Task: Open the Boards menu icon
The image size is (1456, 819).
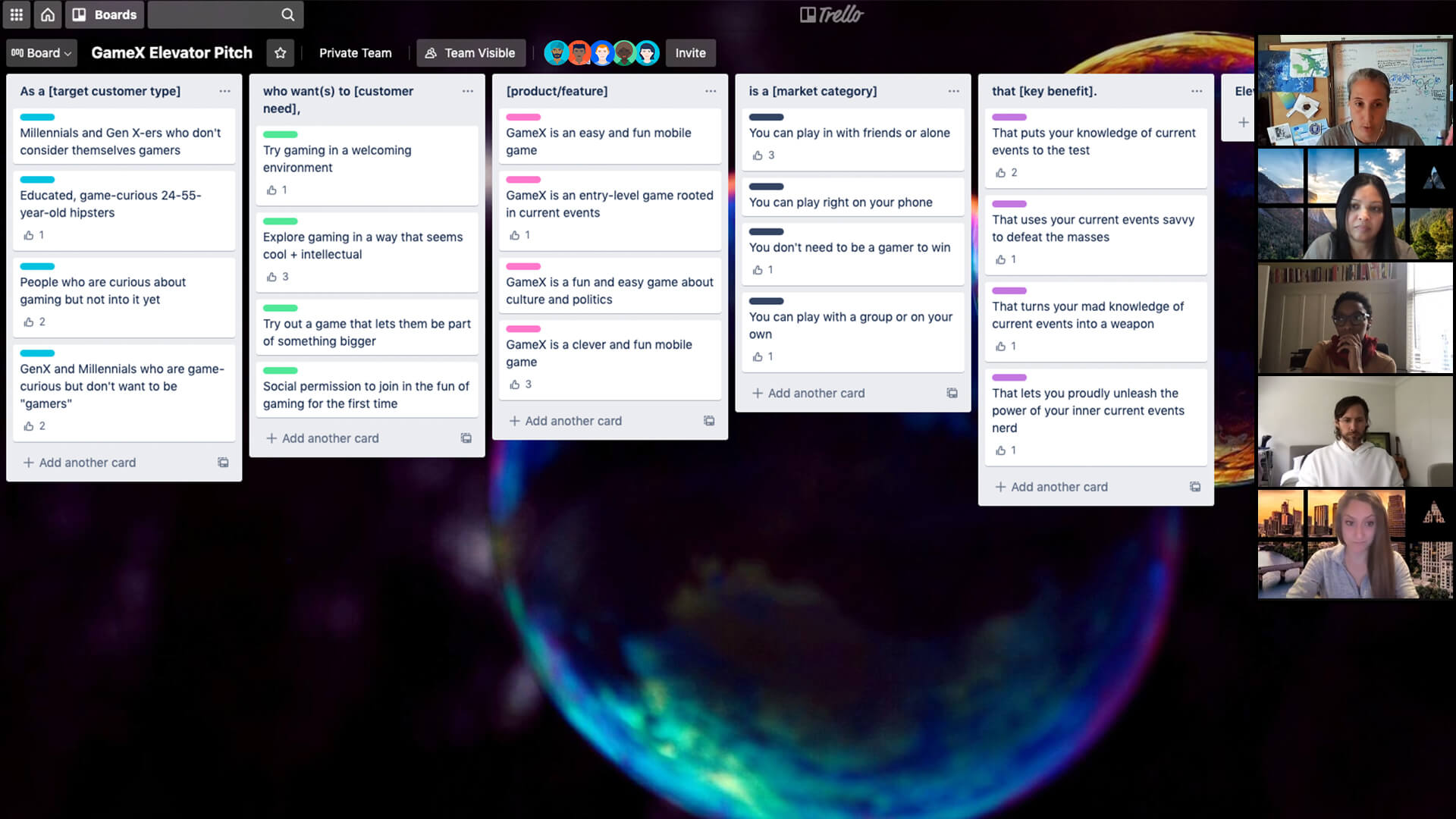Action: [x=80, y=14]
